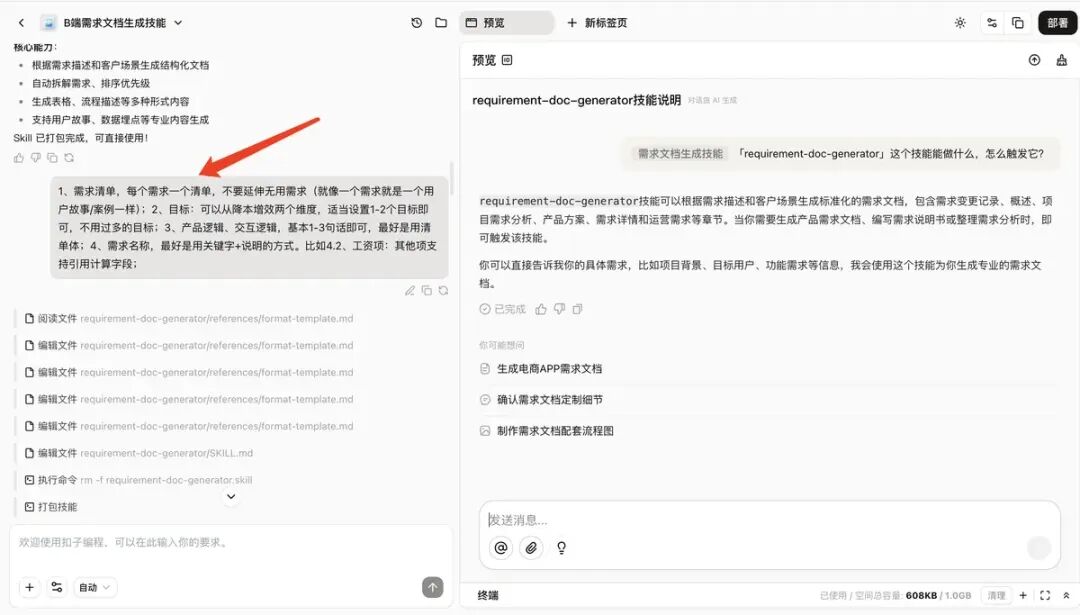The height and width of the screenshot is (615, 1080).
Task: Click the @ mention button
Action: click(501, 548)
